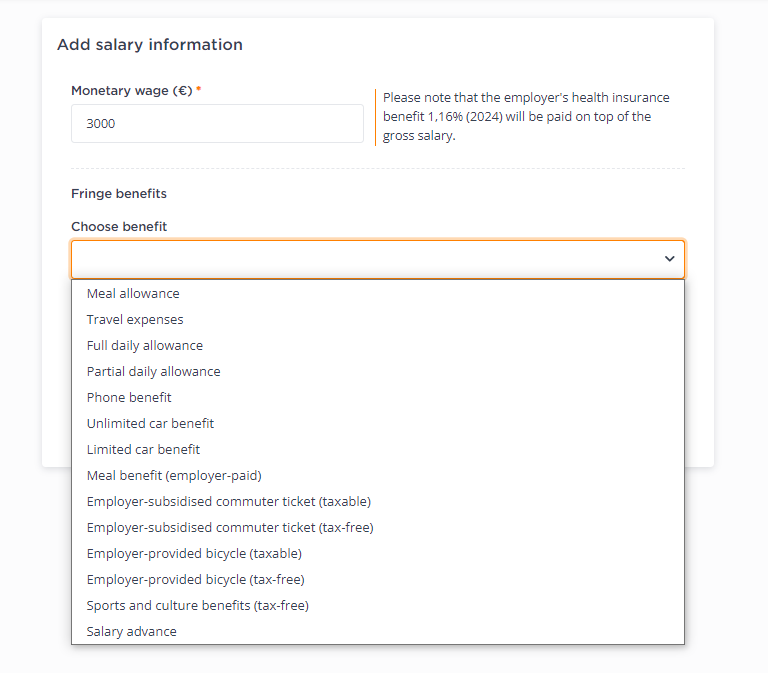Pick Phone benefit from list
This screenshot has height=673, width=768.
[378, 397]
